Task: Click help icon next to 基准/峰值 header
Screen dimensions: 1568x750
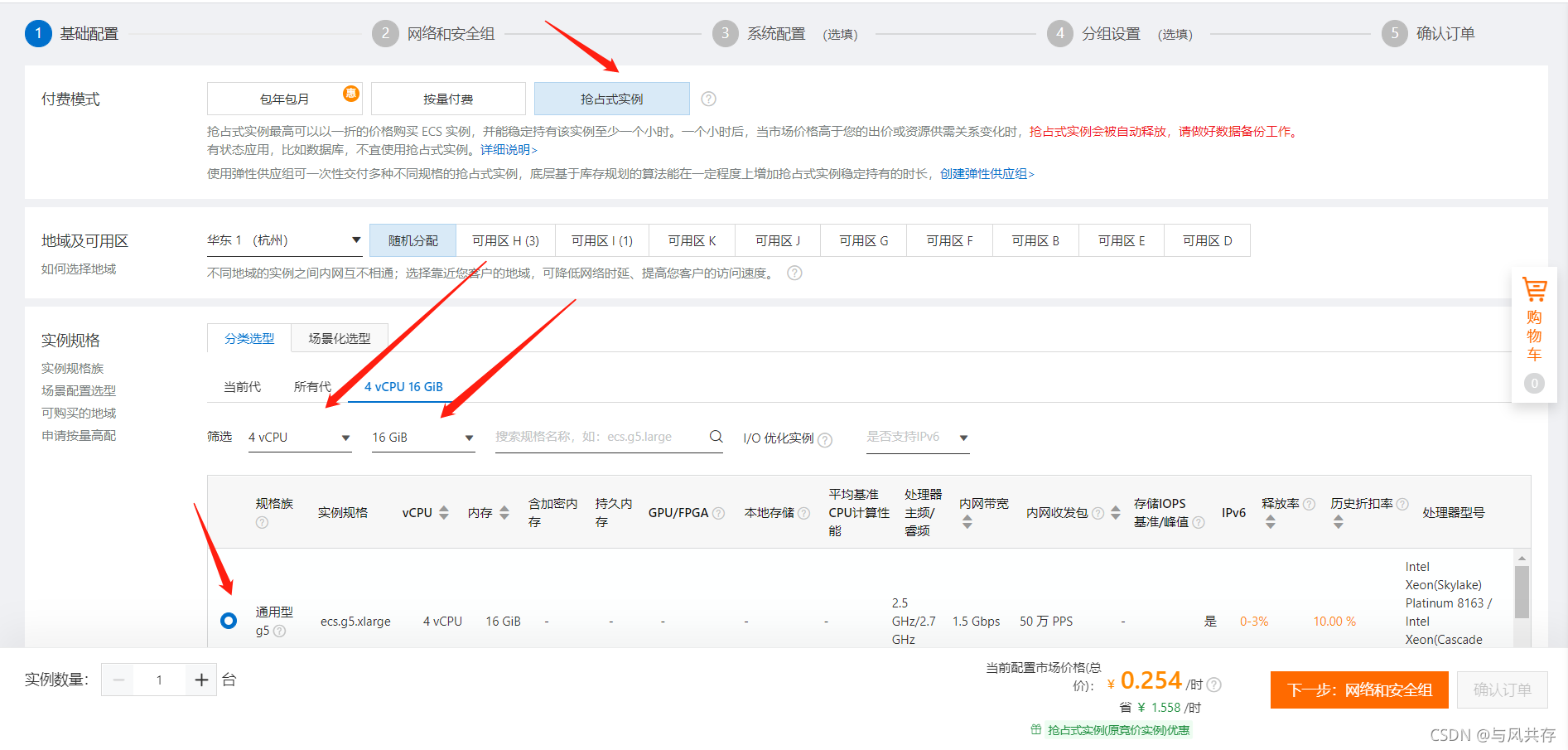Action: tap(1199, 522)
